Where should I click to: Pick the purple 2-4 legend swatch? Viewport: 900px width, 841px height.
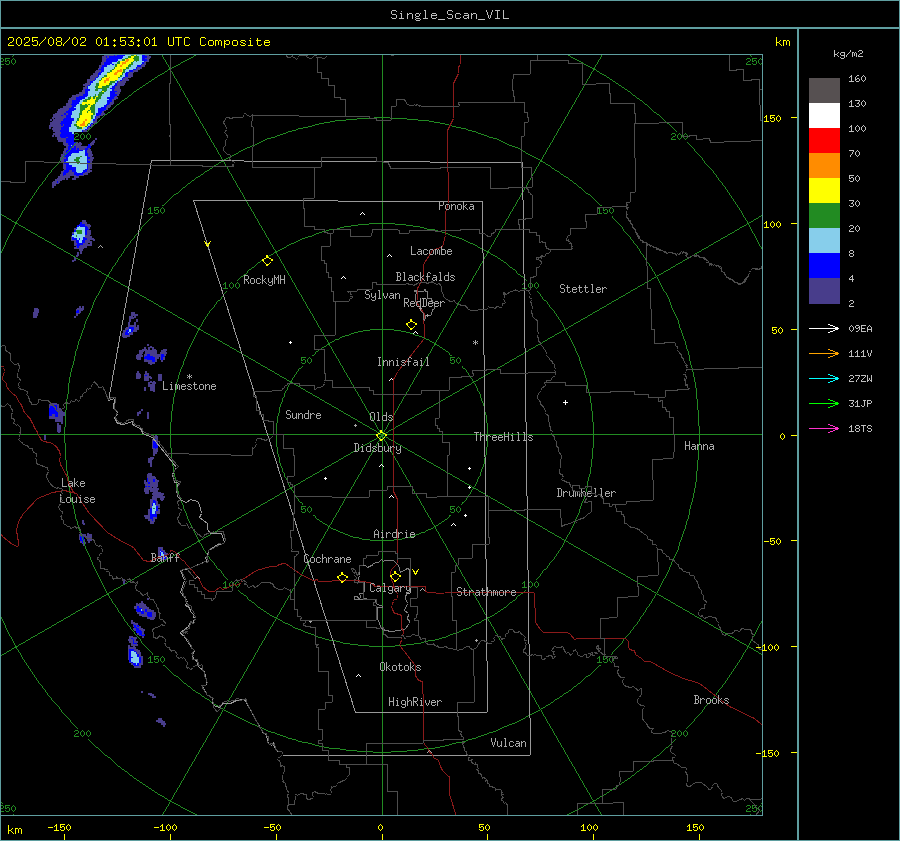(824, 291)
